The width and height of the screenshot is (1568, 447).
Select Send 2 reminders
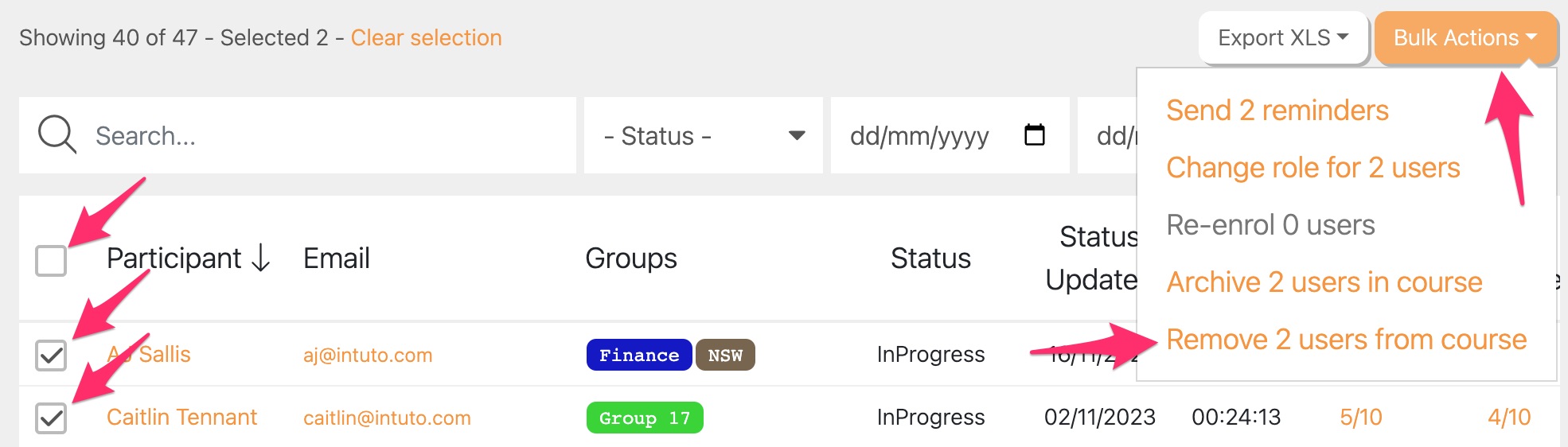pos(1277,111)
